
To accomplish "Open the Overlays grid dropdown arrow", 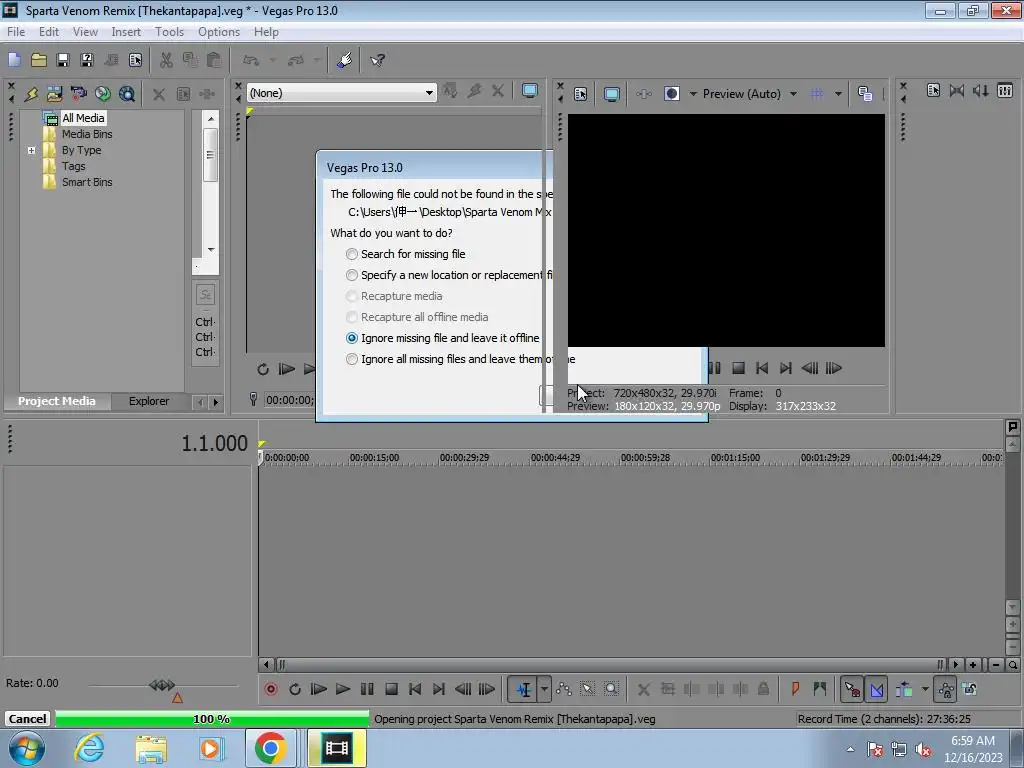I will tap(838, 94).
